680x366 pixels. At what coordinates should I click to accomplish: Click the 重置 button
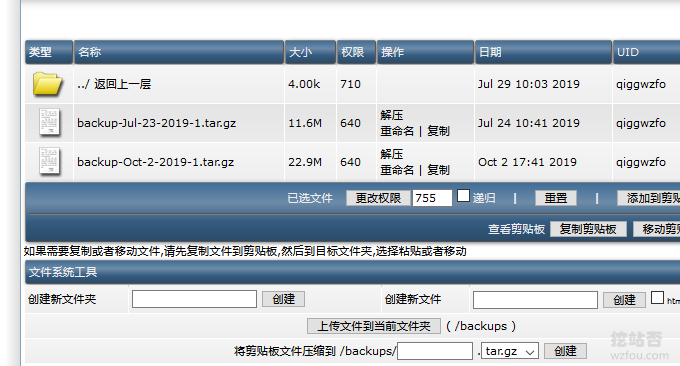556,198
